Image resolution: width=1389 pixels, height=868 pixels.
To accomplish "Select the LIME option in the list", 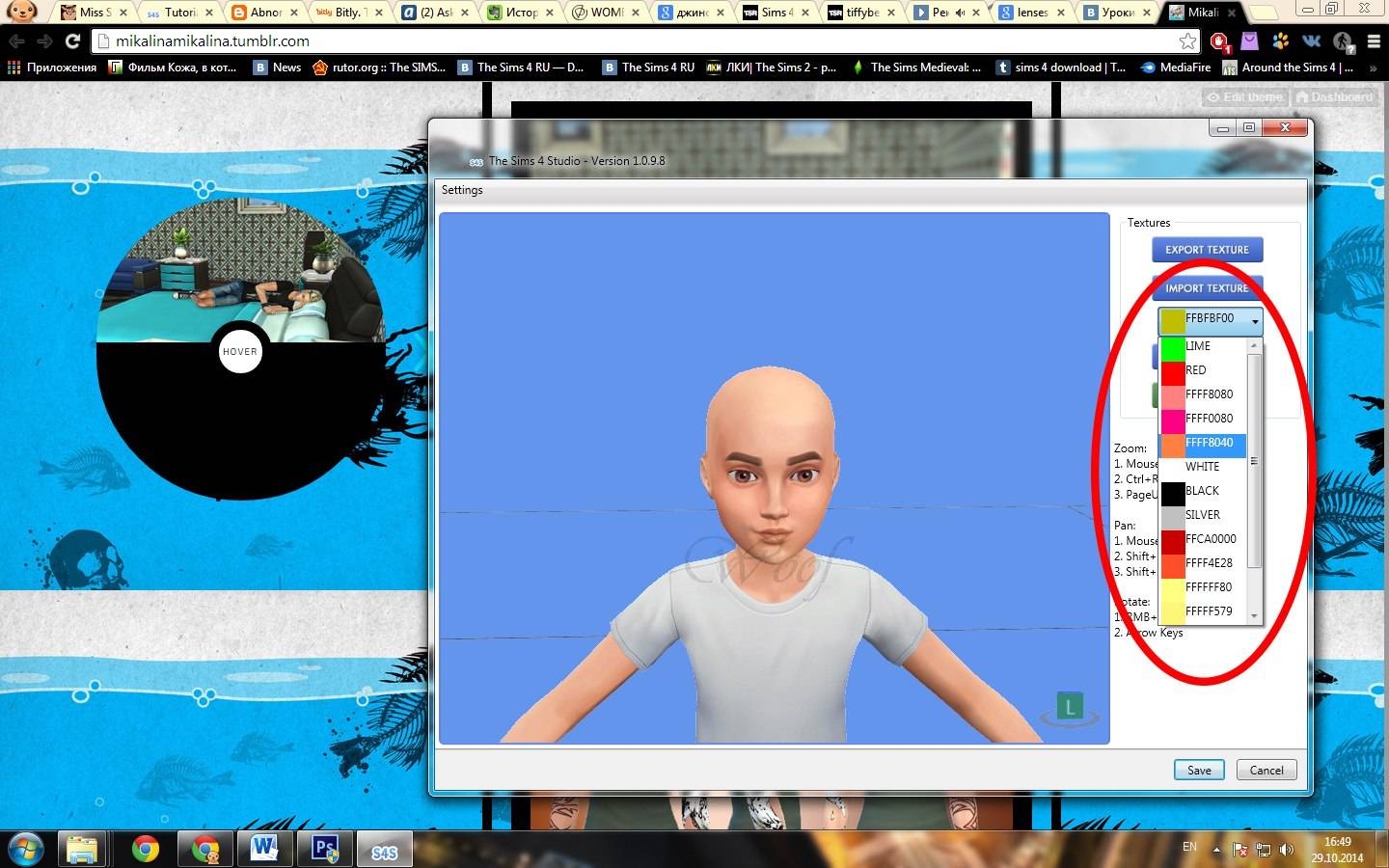I will [1198, 346].
